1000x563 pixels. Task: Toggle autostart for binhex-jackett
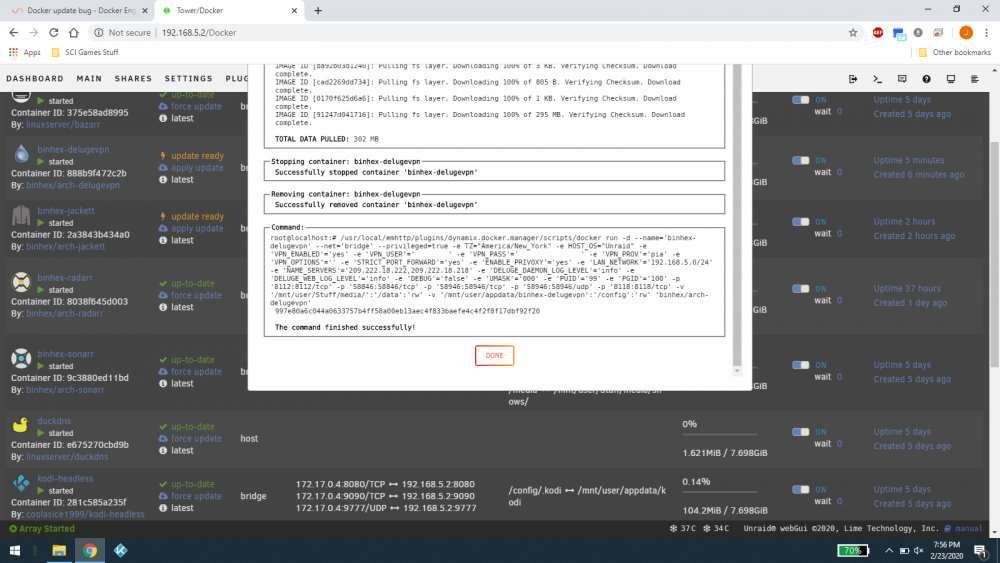point(800,222)
